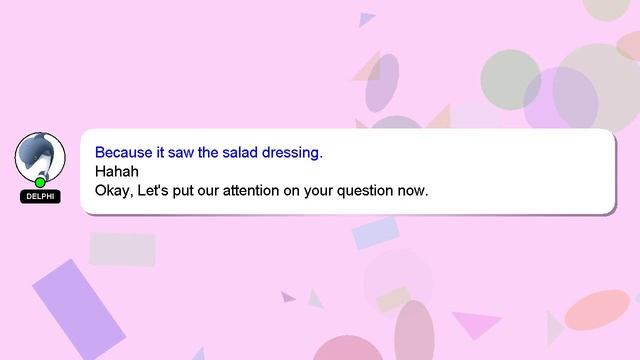Click the 'Hahah' message line
640x360 pixels.
pos(117,171)
